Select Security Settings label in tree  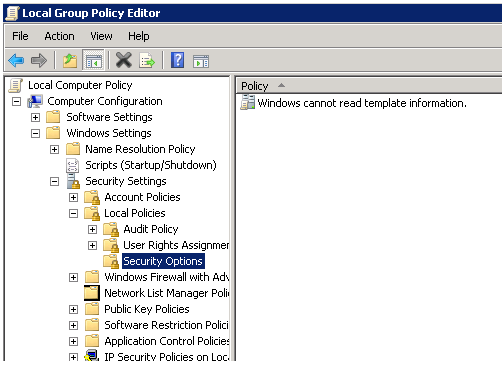point(126,181)
